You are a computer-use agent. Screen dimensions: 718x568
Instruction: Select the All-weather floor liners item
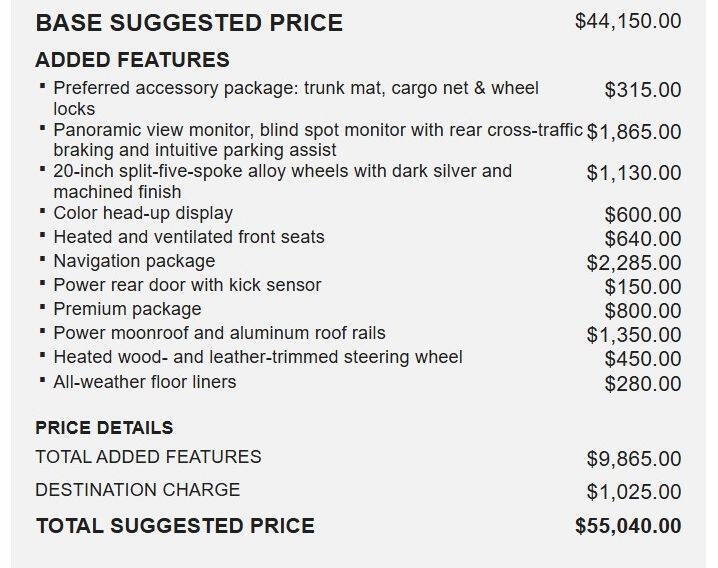(x=145, y=382)
